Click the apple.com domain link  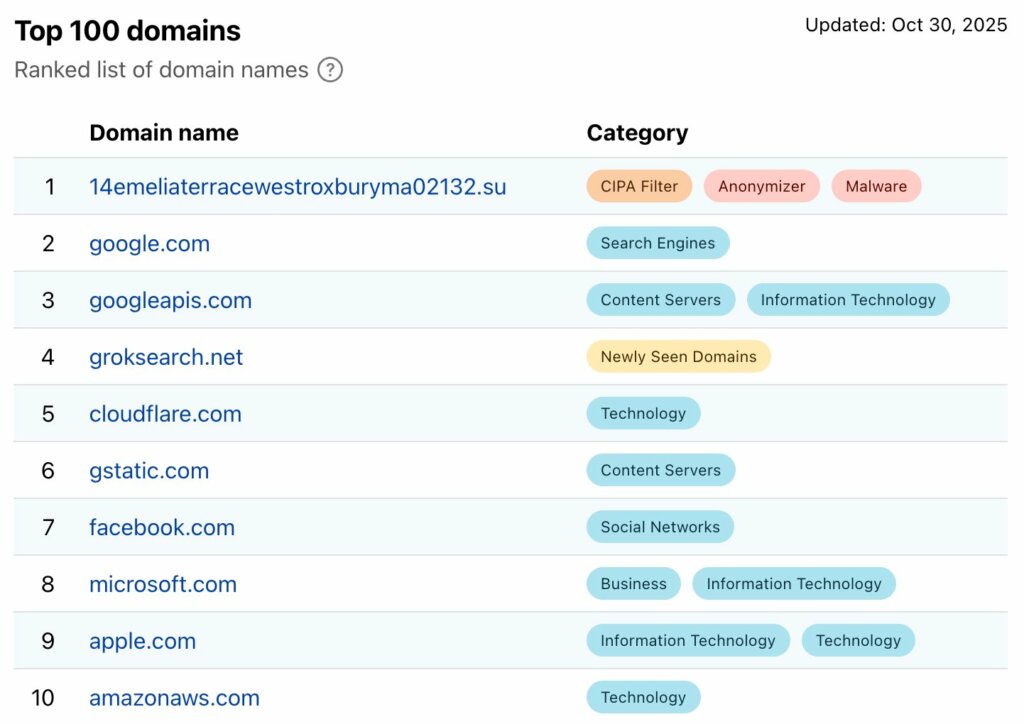tap(142, 641)
